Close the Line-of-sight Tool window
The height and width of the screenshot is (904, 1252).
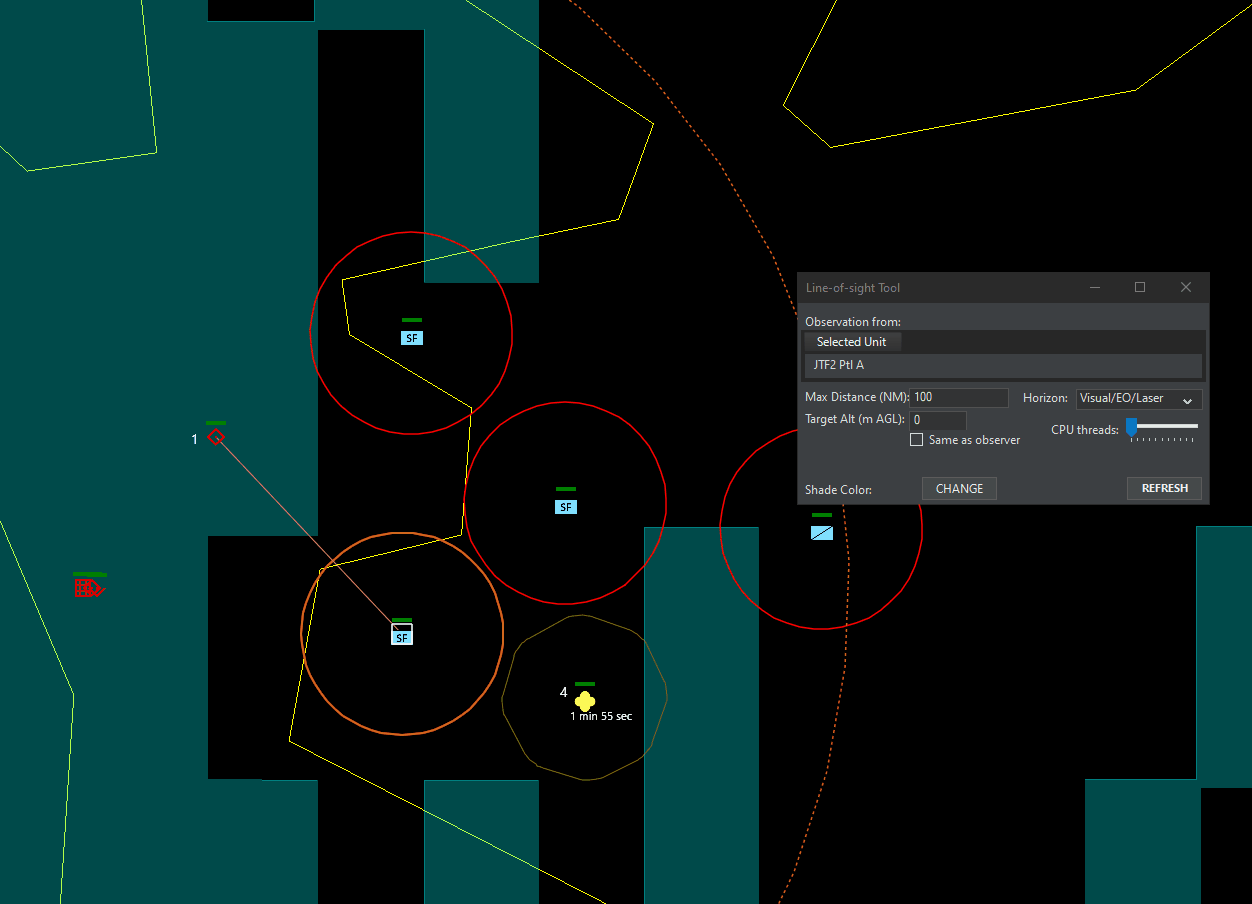click(1186, 287)
